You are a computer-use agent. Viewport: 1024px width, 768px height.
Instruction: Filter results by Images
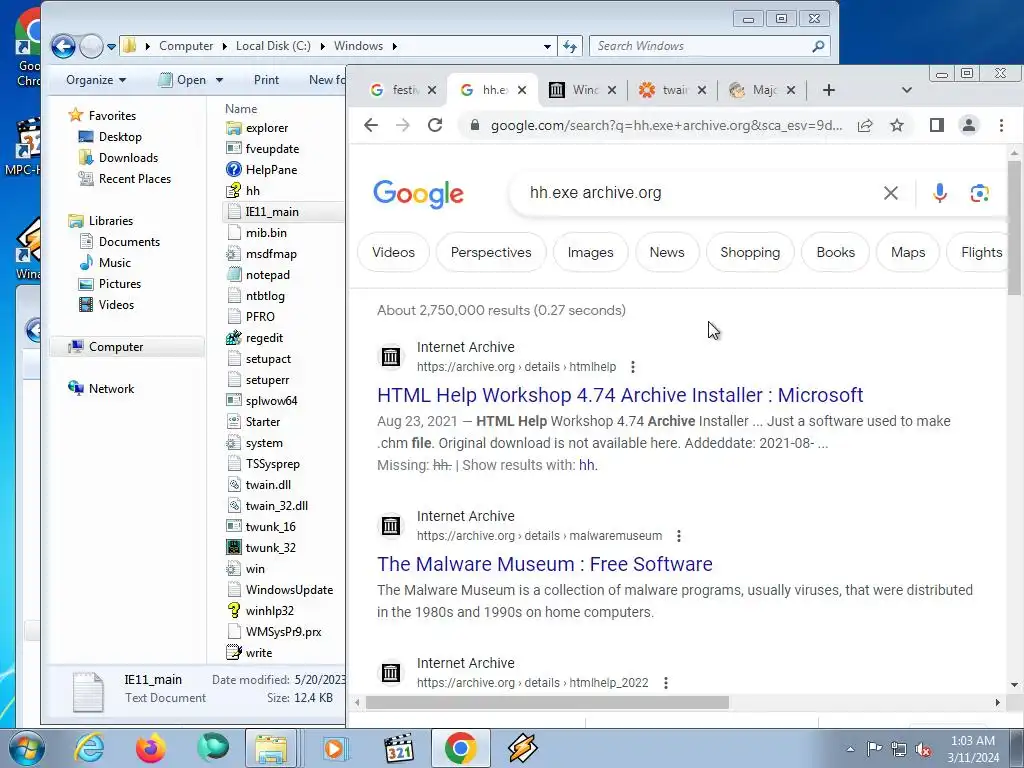pyautogui.click(x=590, y=253)
